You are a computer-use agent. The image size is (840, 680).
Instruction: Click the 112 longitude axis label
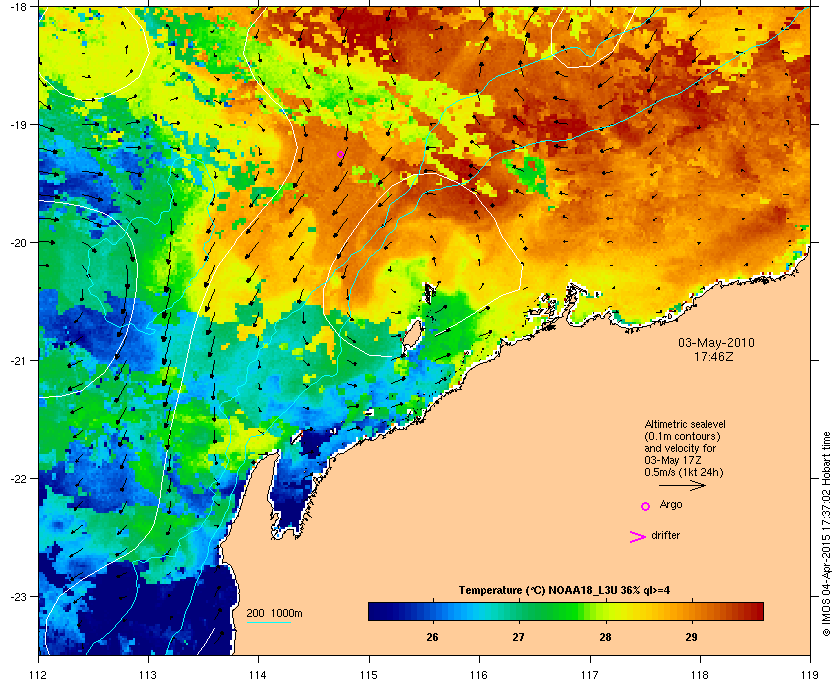click(x=40, y=675)
